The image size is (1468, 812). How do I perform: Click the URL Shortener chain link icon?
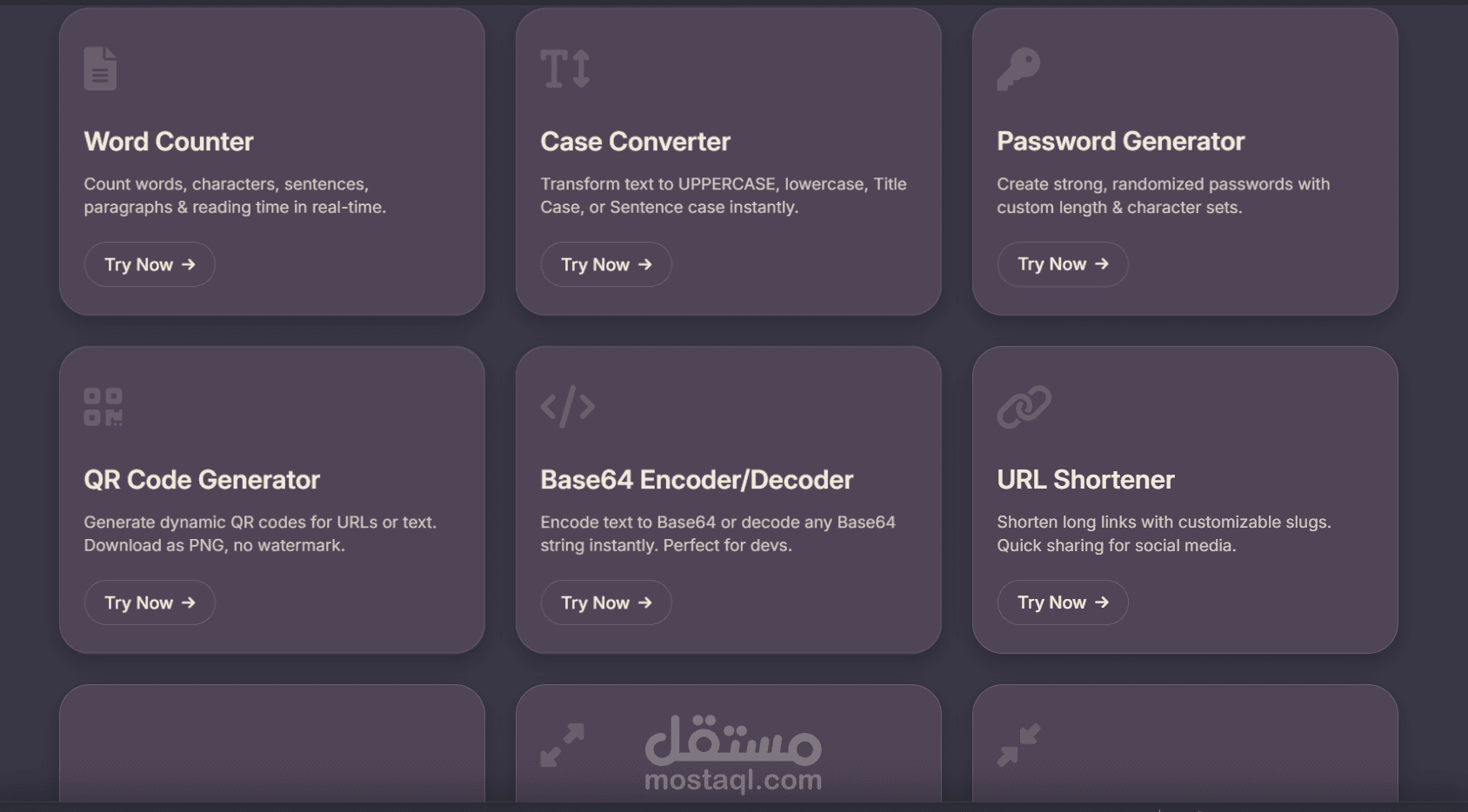tap(1024, 407)
